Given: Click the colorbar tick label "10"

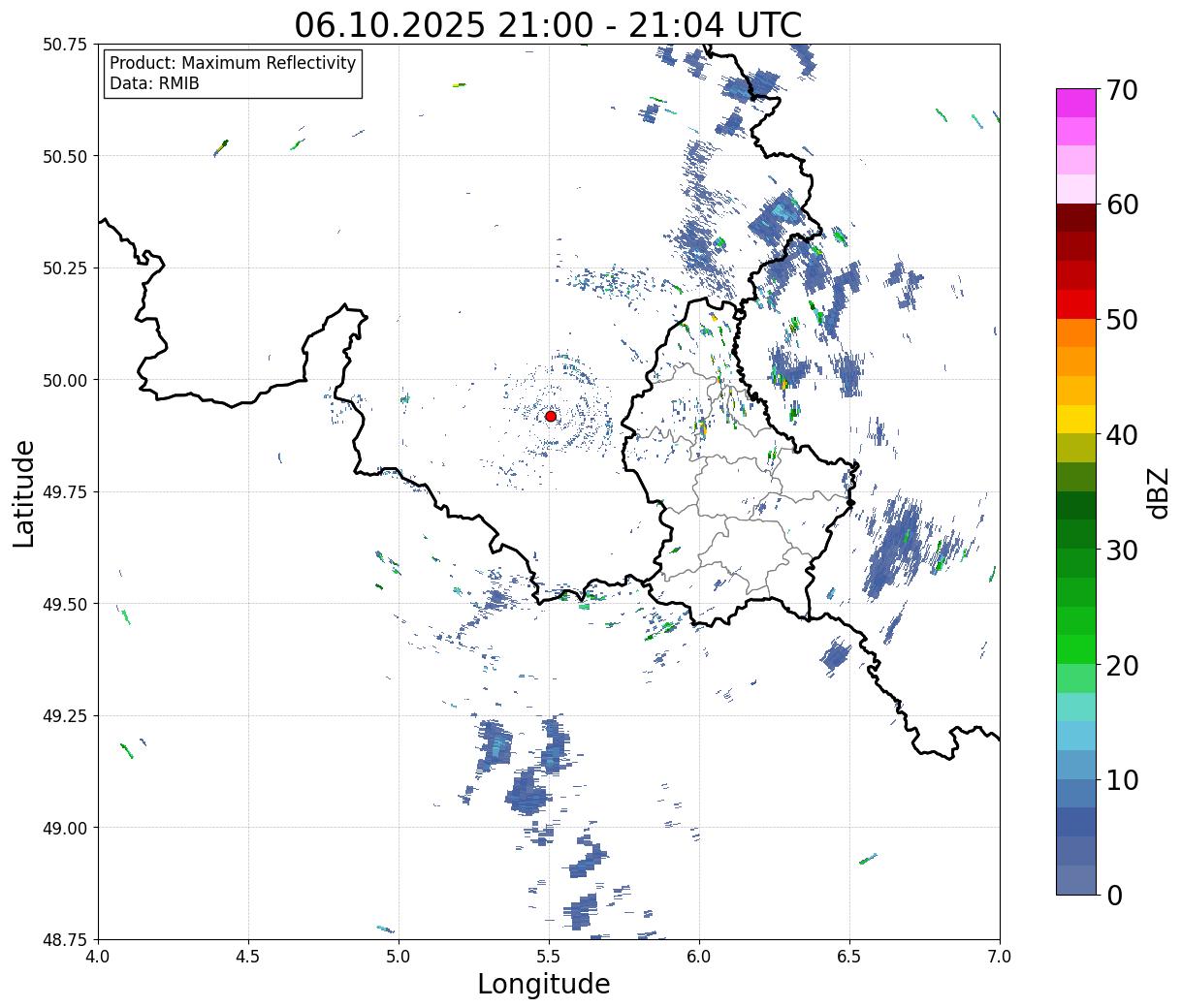Looking at the screenshot, I should pos(1122,779).
